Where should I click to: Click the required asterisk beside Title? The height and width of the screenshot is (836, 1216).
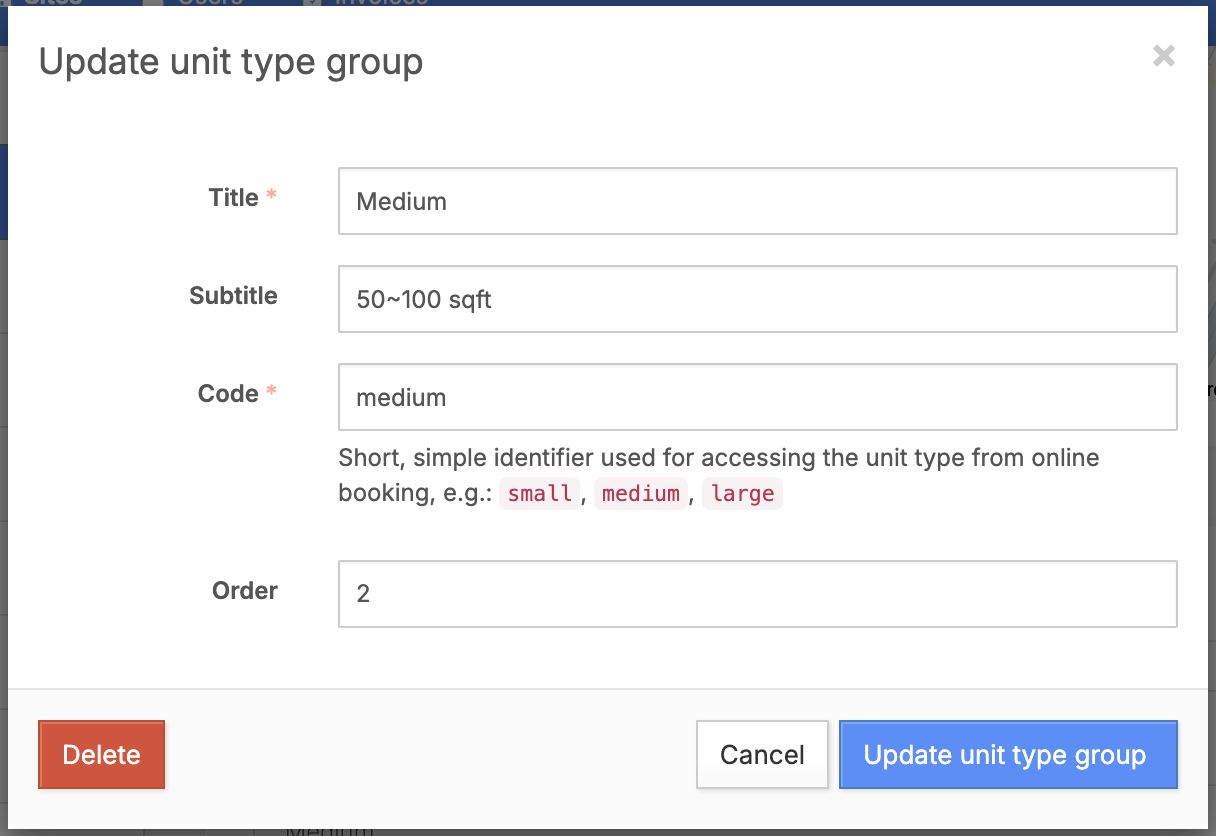(271, 197)
